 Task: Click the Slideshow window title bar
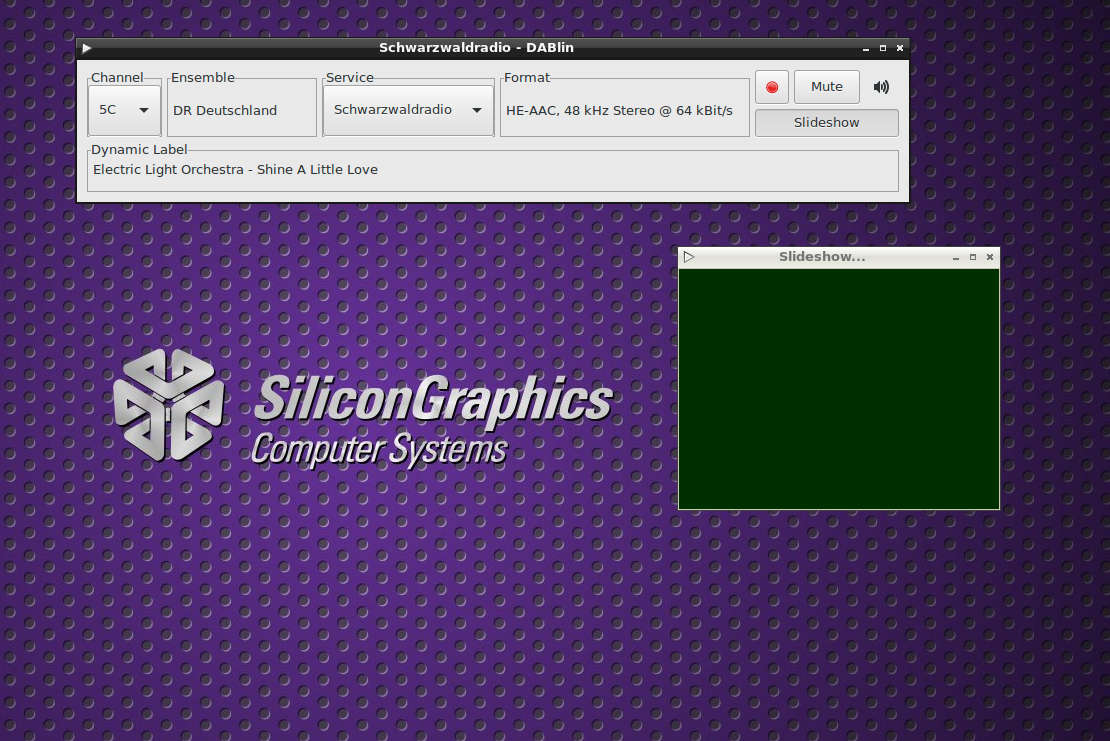[821, 257]
